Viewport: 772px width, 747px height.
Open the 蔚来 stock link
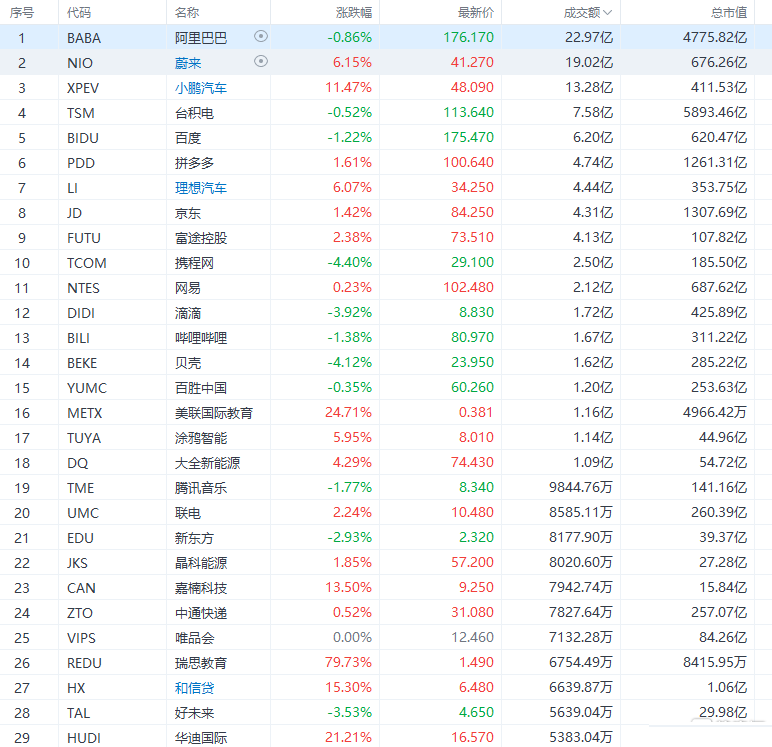point(188,63)
